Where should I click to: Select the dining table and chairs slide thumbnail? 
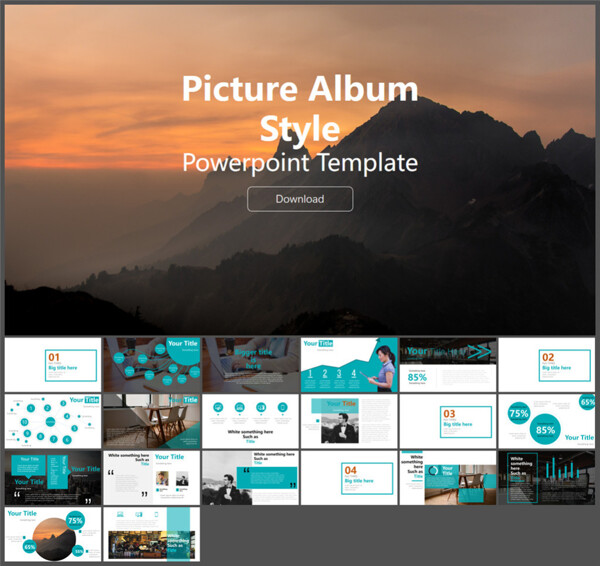pyautogui.click(x=152, y=421)
